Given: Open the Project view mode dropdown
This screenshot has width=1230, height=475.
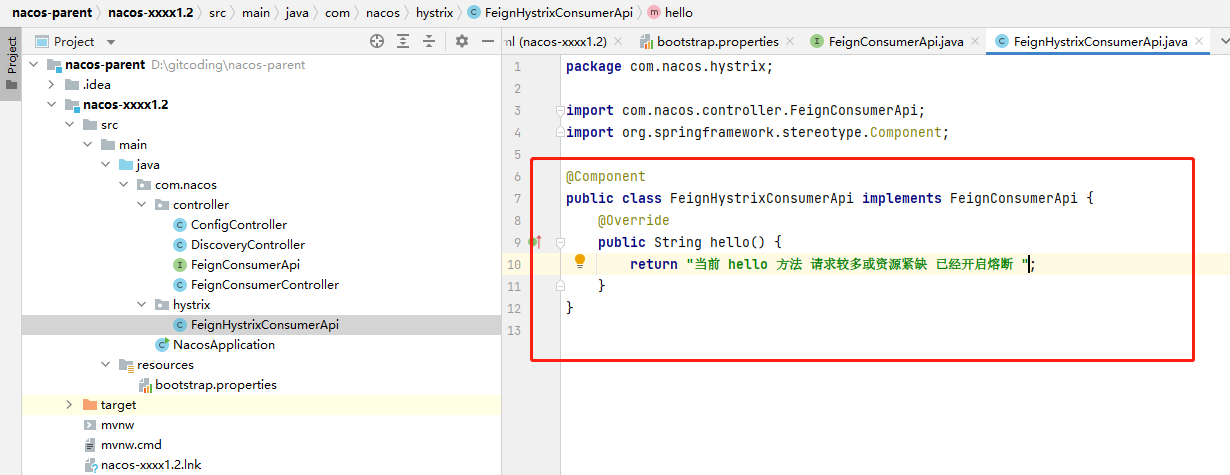Looking at the screenshot, I should click(111, 42).
